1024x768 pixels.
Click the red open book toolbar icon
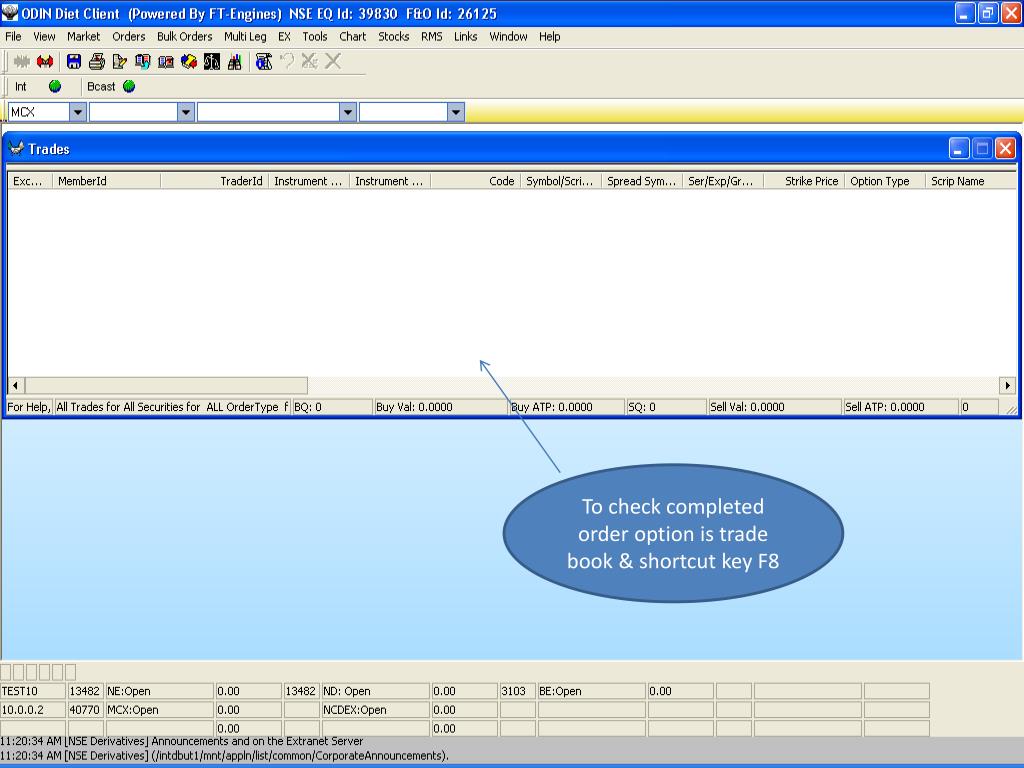point(166,62)
